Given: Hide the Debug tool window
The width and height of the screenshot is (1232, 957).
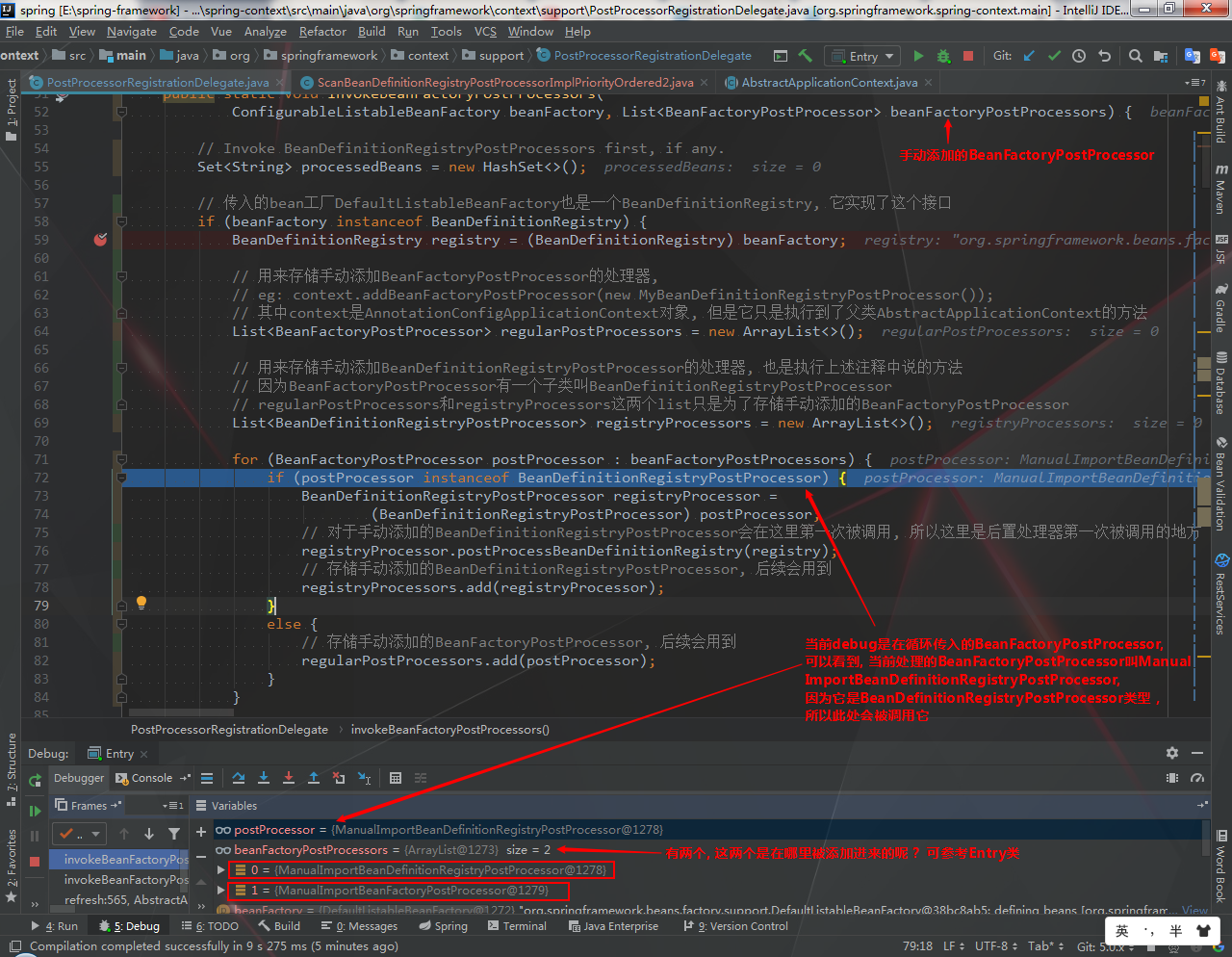Looking at the screenshot, I should point(1197,753).
